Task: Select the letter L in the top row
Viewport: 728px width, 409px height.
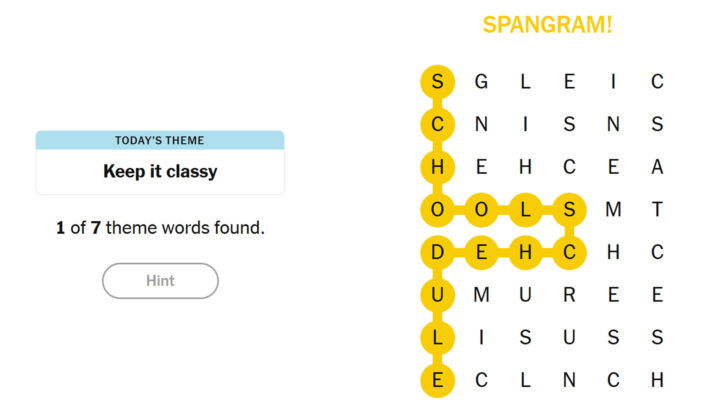Action: click(x=525, y=82)
